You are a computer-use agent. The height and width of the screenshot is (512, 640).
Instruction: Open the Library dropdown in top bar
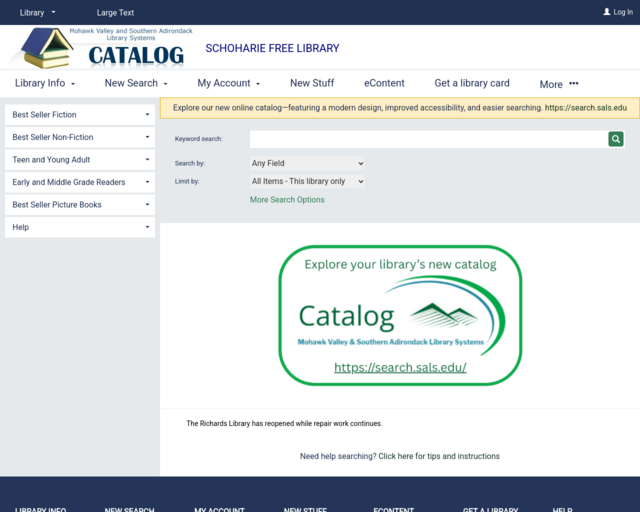(x=37, y=13)
